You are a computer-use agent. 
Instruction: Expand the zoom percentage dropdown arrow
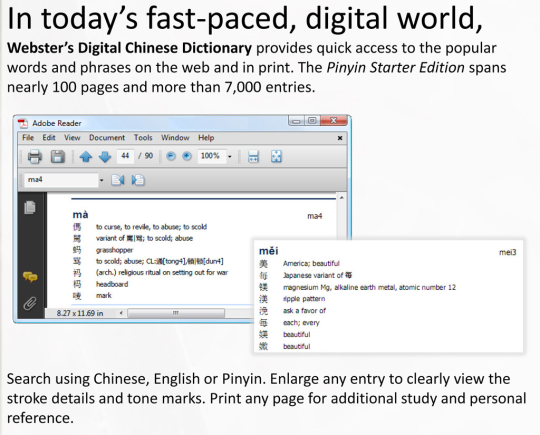coord(230,157)
